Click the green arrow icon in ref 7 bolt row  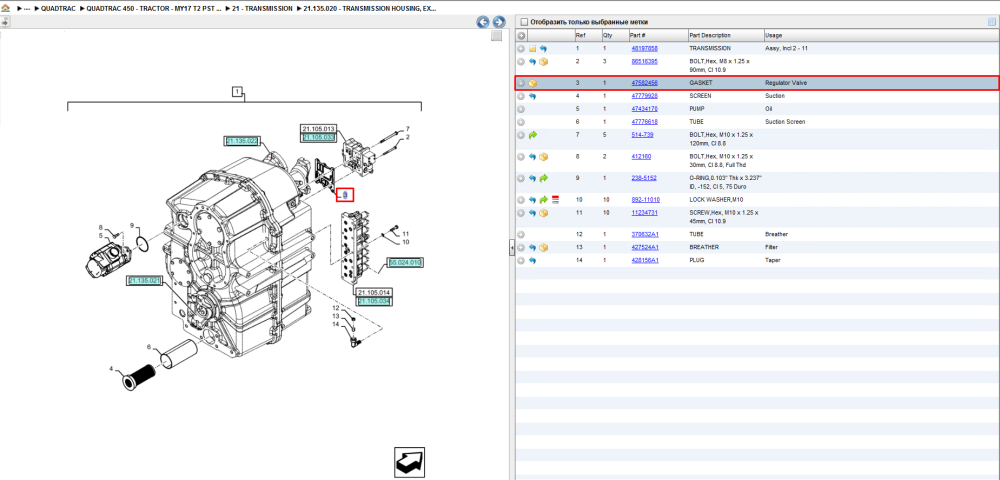(533, 135)
